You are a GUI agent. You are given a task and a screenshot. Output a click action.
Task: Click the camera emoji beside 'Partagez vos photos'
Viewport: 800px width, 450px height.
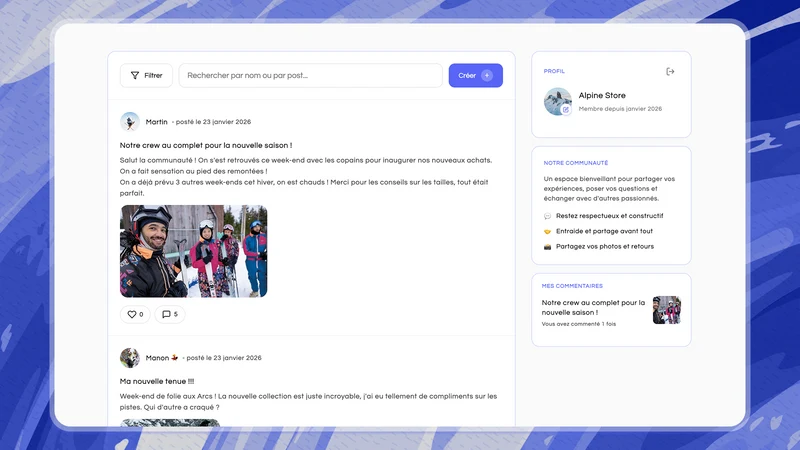coord(547,247)
